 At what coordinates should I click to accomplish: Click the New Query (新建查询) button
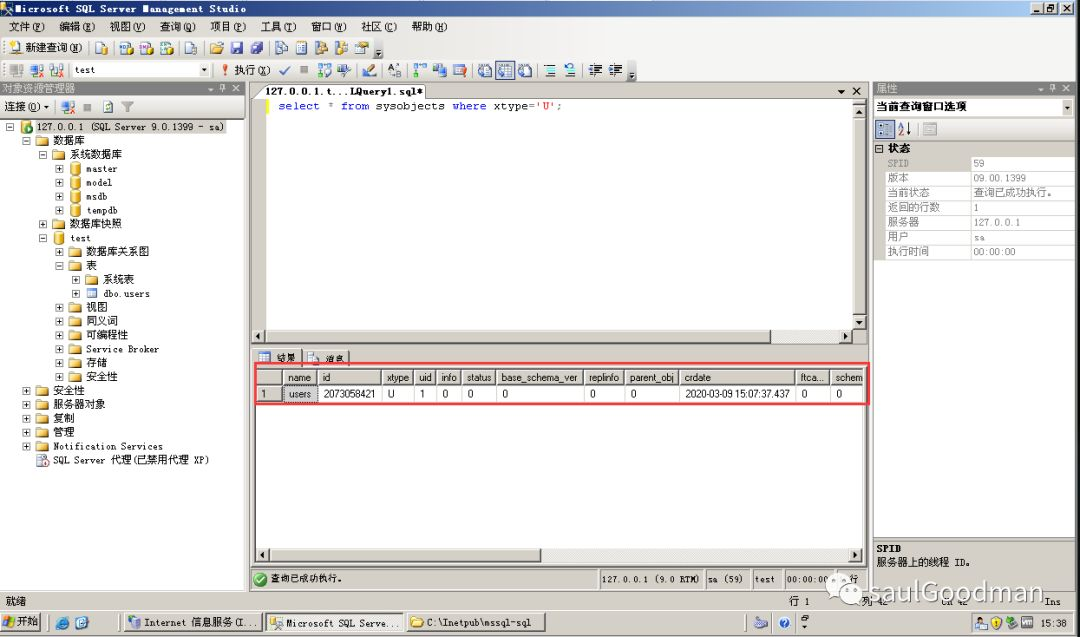pos(46,48)
